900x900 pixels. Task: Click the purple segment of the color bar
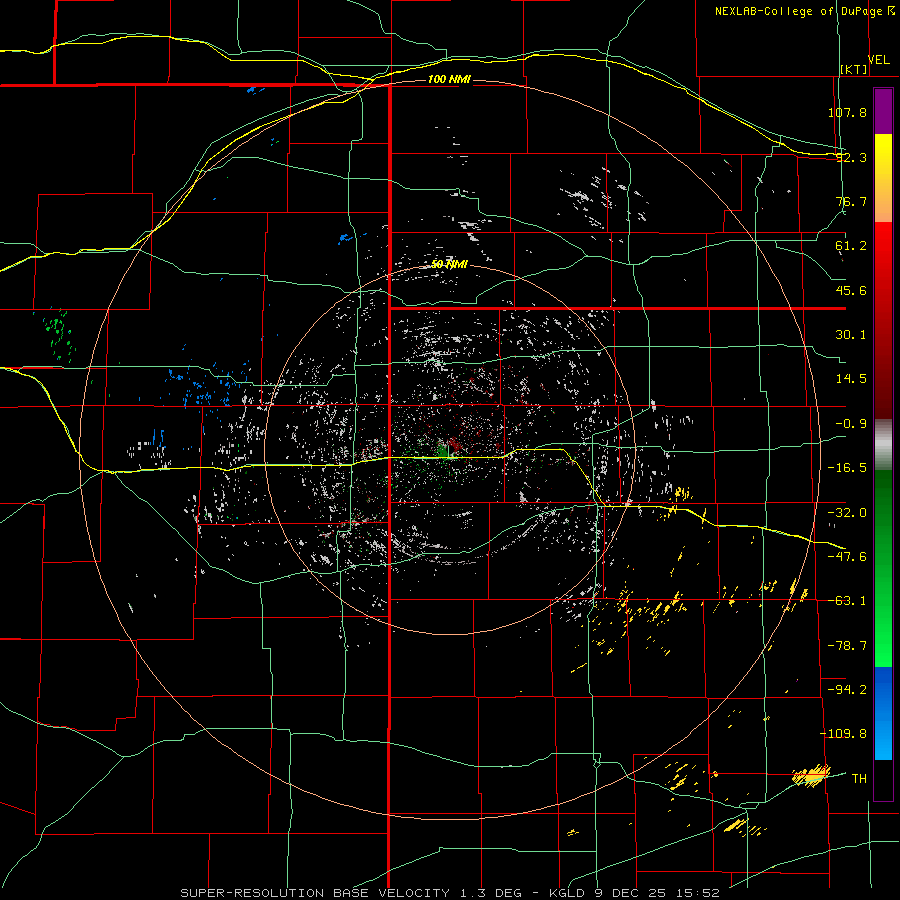883,112
